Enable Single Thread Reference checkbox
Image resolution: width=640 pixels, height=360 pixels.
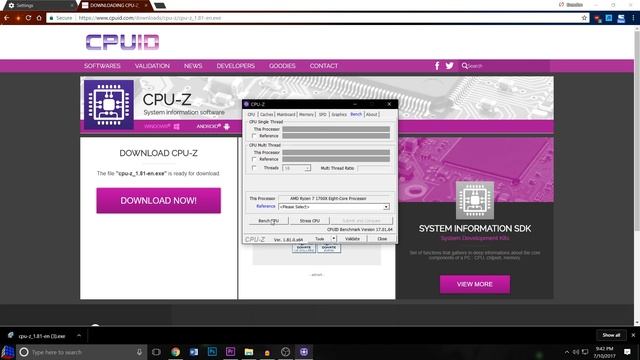tap(254, 136)
